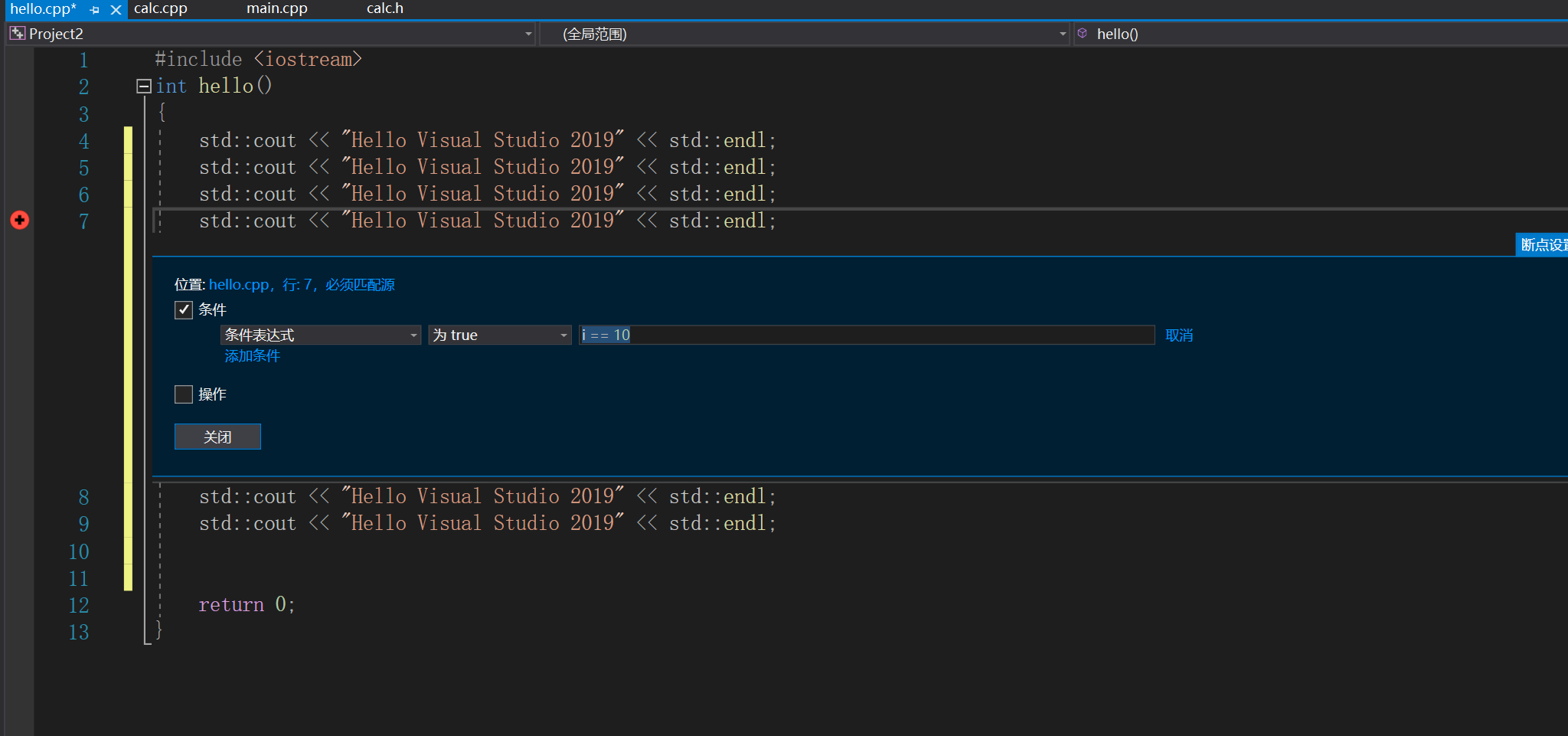The image size is (1568, 736).
Task: Click the red breakpoint glyph on line 7
Action: tap(20, 221)
